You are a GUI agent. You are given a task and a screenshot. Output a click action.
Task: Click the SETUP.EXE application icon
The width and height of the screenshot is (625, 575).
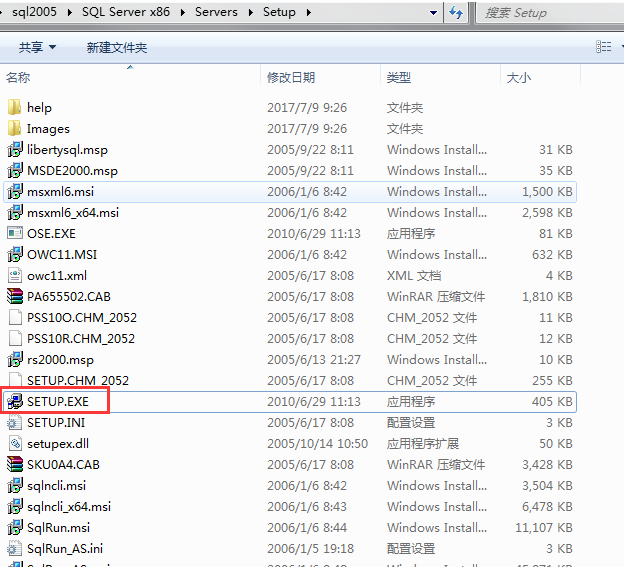tap(15, 401)
